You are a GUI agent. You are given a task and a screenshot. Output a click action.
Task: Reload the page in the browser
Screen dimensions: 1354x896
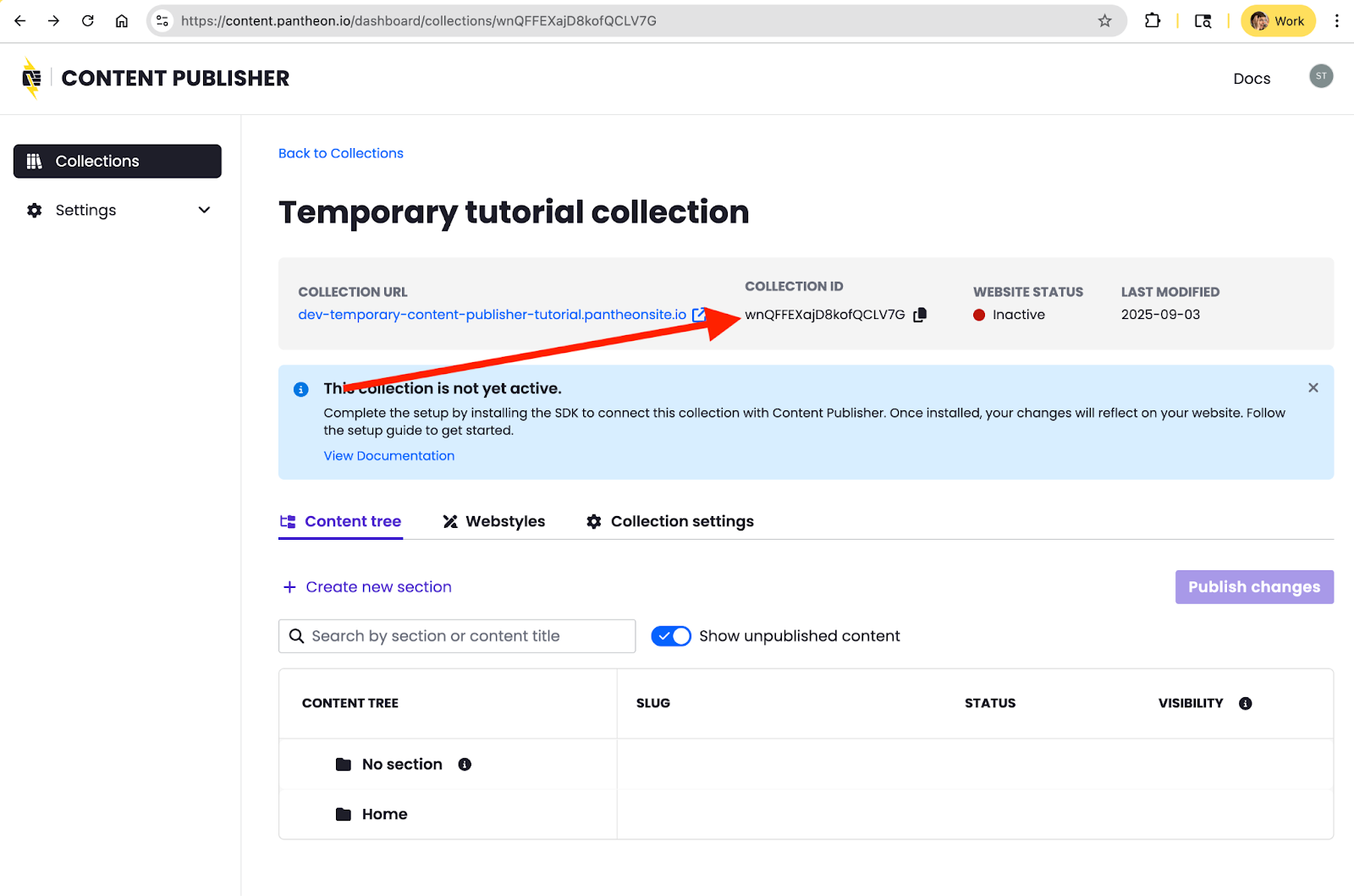(x=88, y=21)
